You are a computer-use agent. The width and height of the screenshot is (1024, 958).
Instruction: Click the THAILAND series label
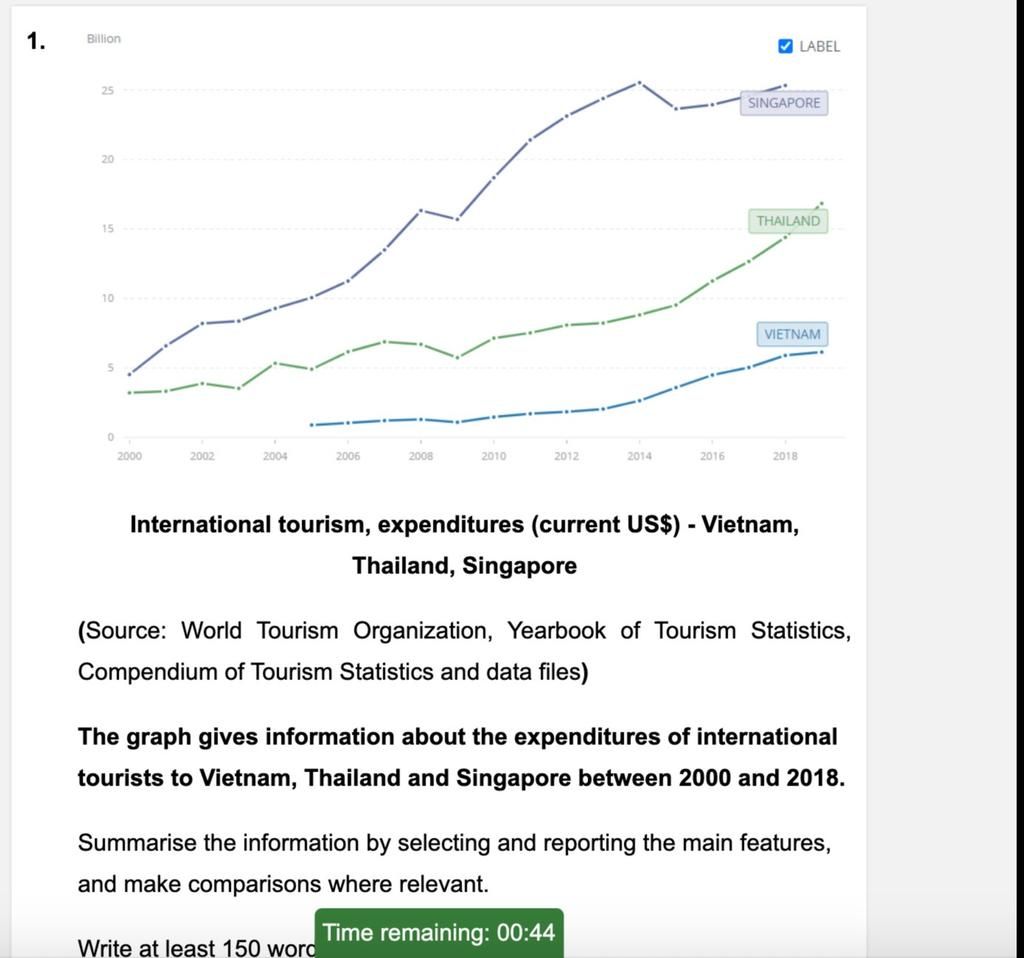point(788,221)
